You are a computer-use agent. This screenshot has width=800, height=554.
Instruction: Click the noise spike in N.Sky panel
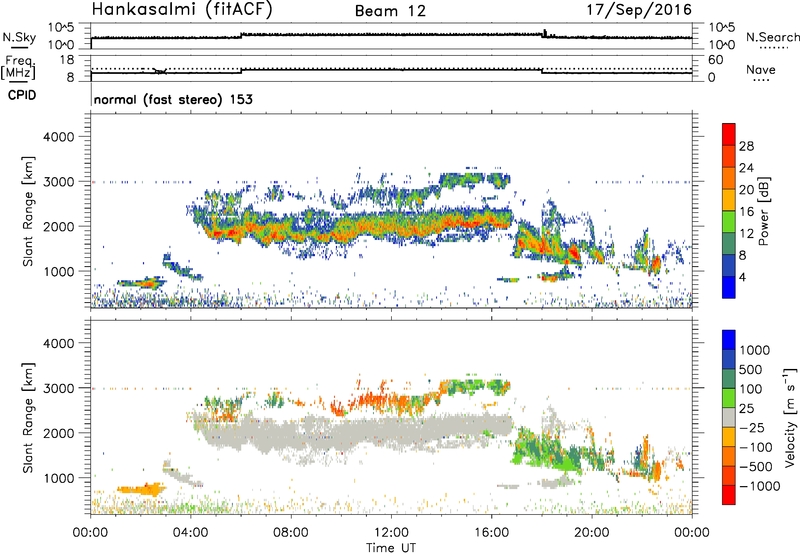(545, 33)
